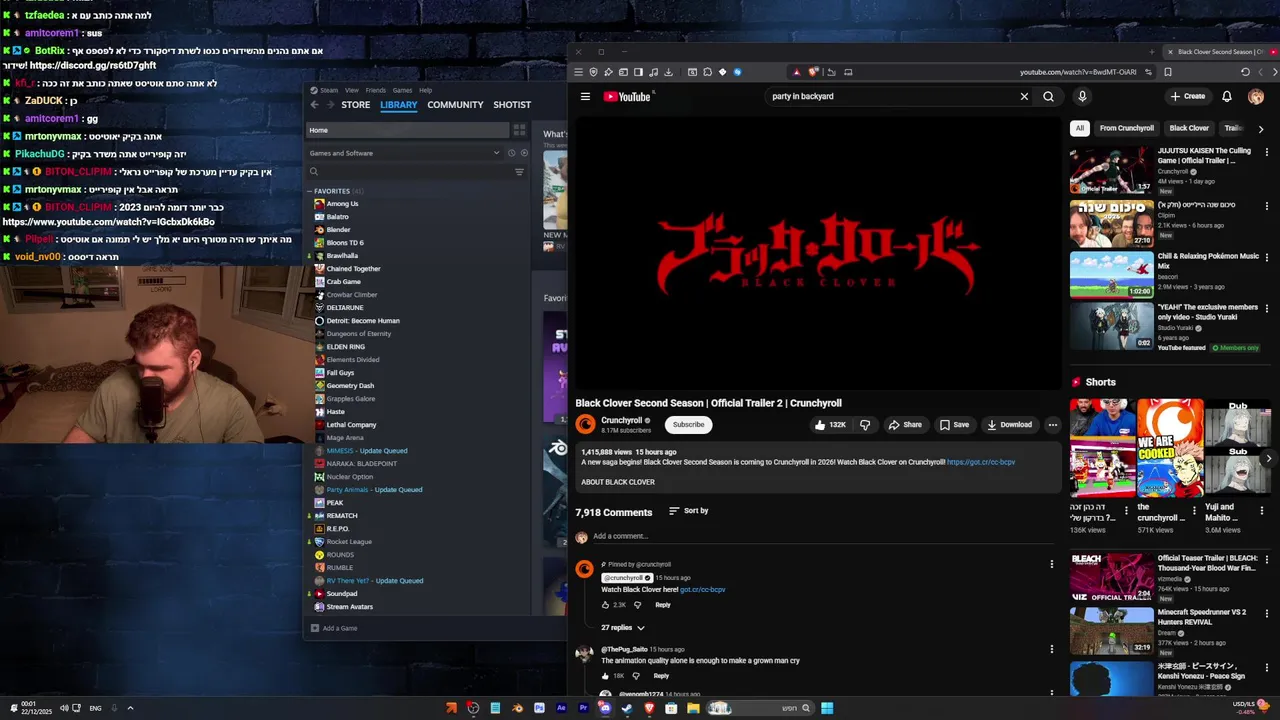Open the Brave shields icon in address bar
Screen dimensions: 1280x720
[814, 72]
